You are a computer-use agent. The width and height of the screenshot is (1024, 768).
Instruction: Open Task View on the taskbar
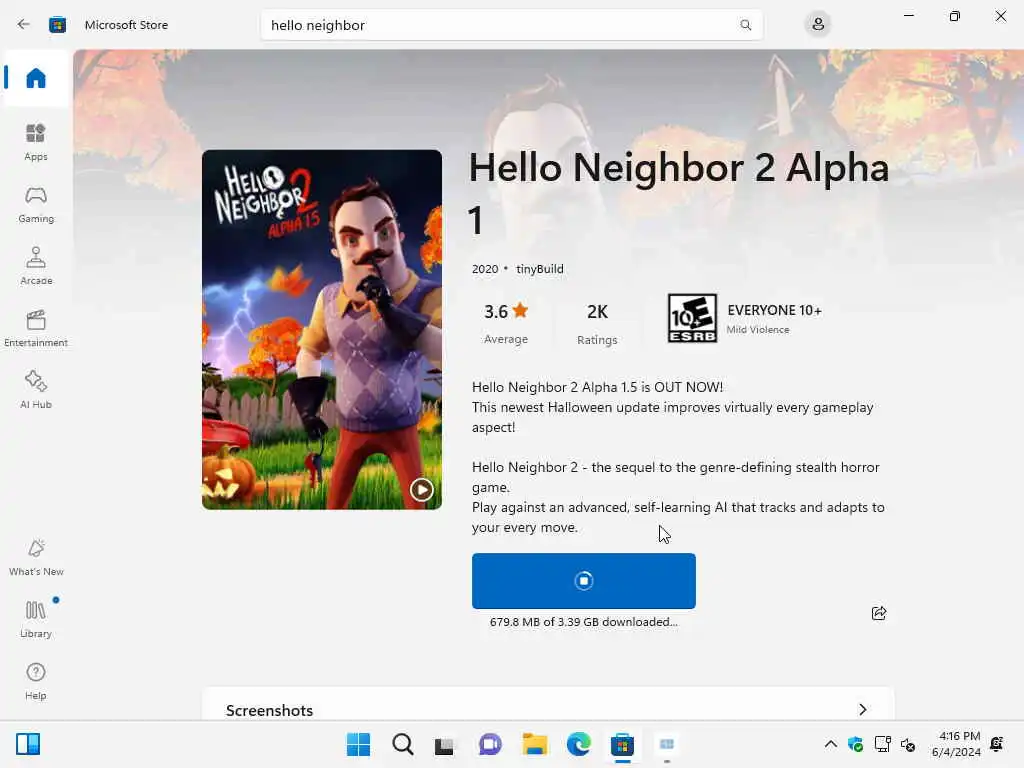(x=444, y=744)
